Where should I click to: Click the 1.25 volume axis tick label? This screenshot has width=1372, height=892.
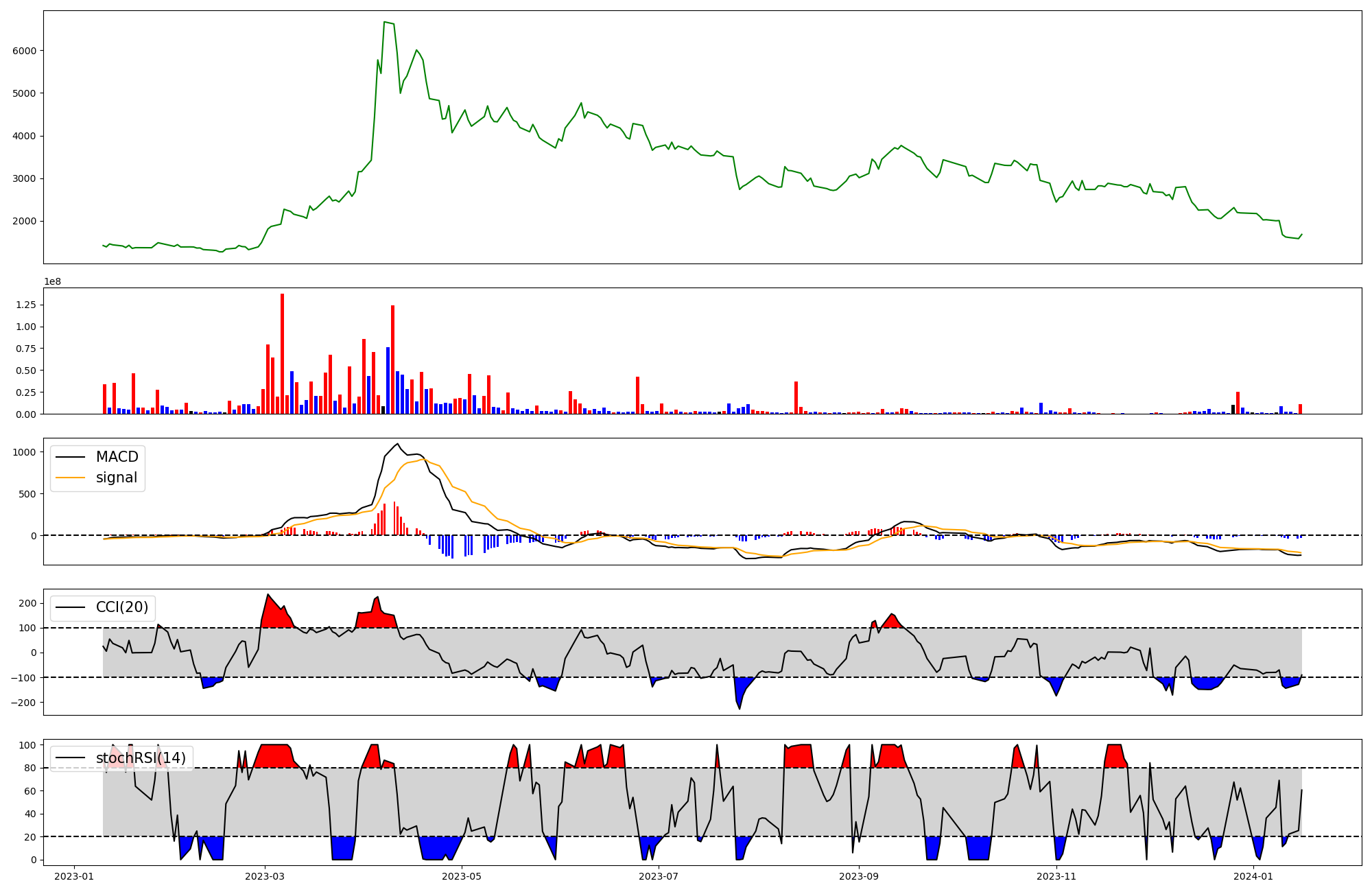pyautogui.click(x=25, y=305)
